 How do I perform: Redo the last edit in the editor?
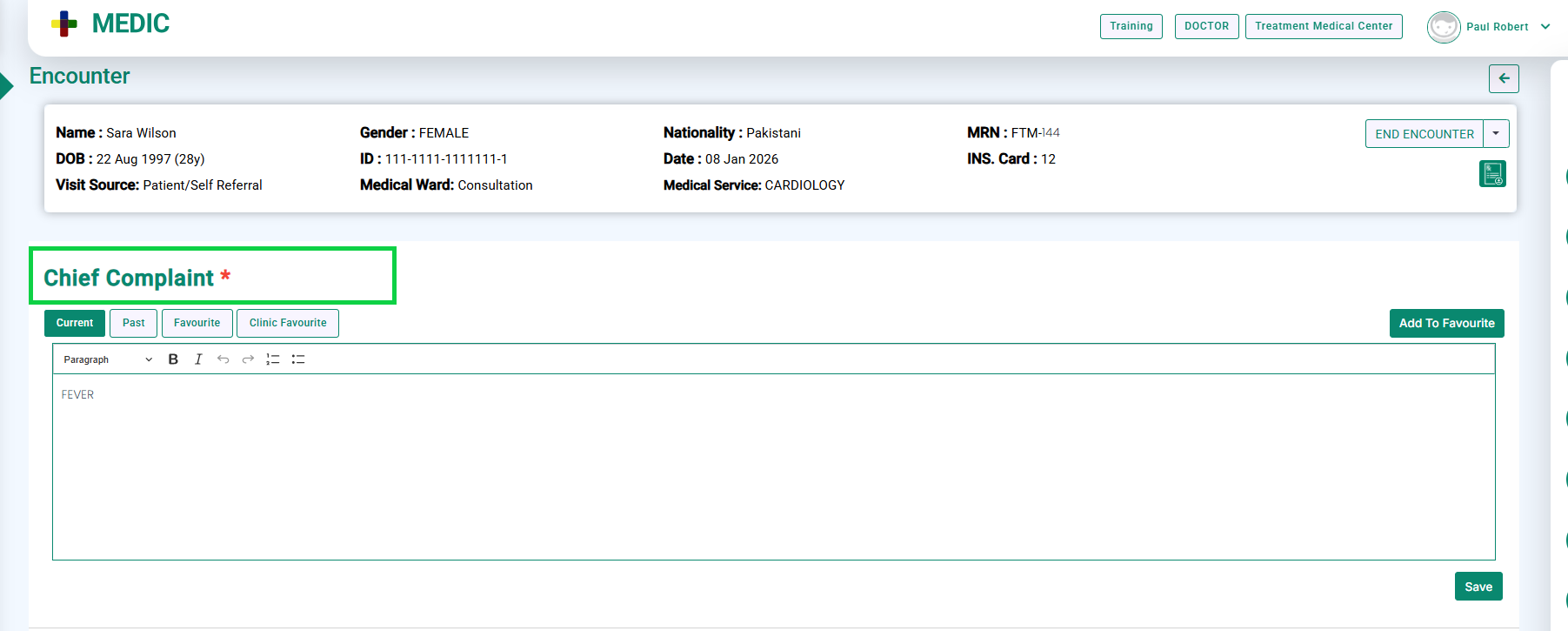pyautogui.click(x=248, y=359)
